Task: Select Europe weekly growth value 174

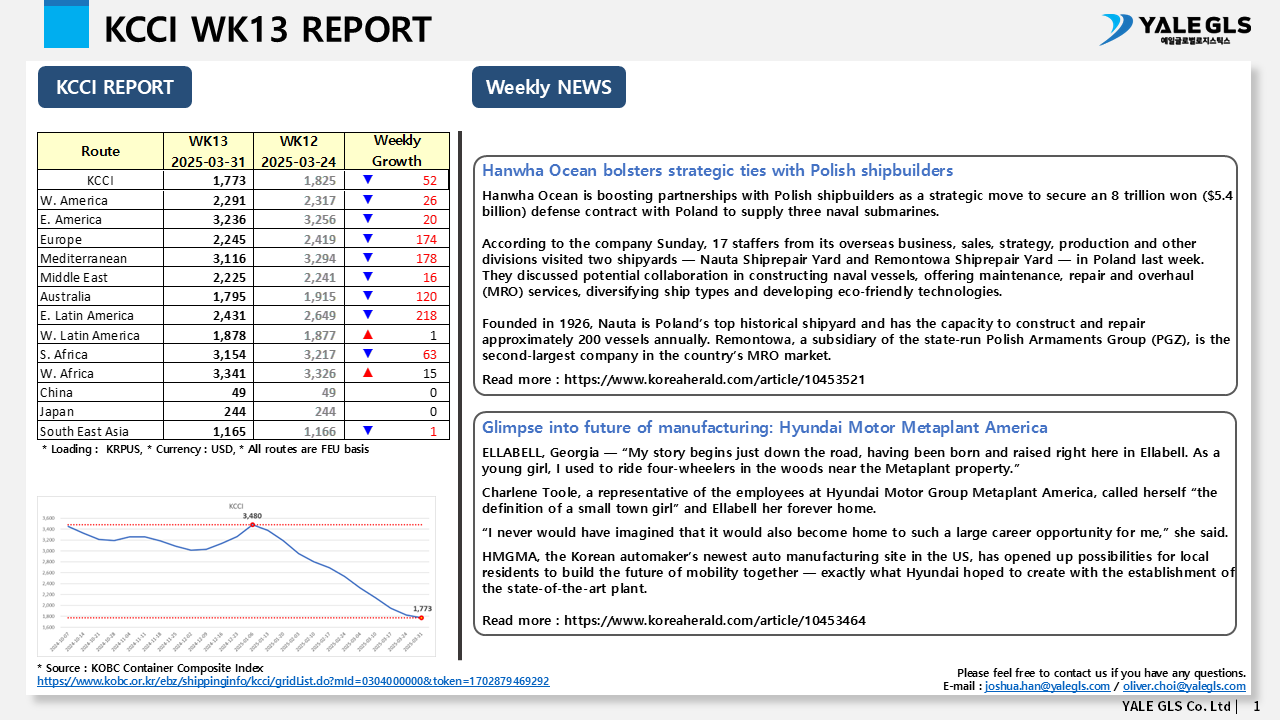Action: pyautogui.click(x=426, y=239)
